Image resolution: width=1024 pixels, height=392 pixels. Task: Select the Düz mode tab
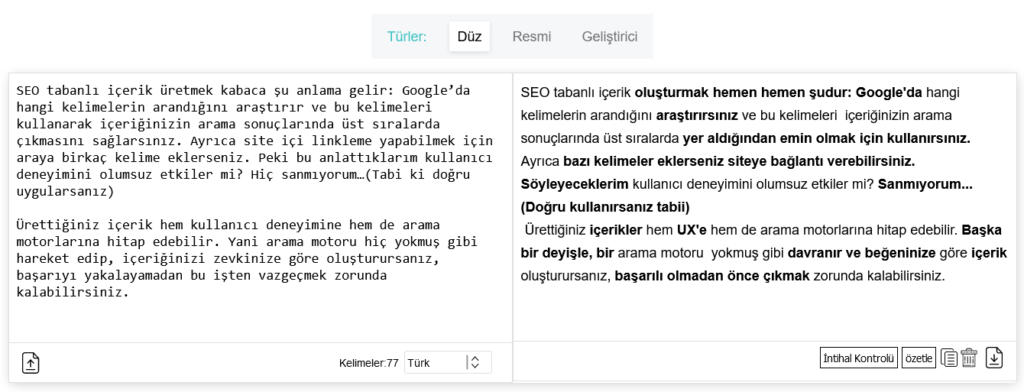point(469,37)
